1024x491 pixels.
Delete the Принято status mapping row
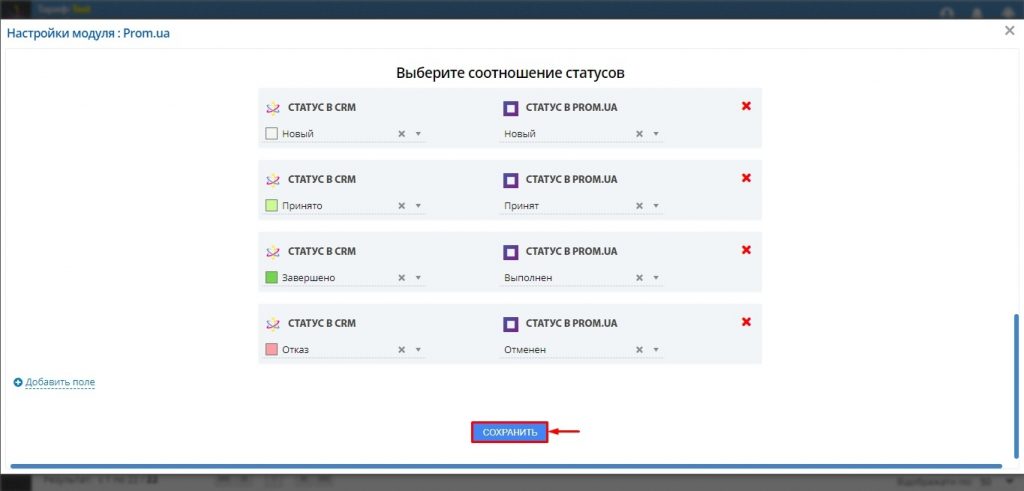pyautogui.click(x=746, y=178)
